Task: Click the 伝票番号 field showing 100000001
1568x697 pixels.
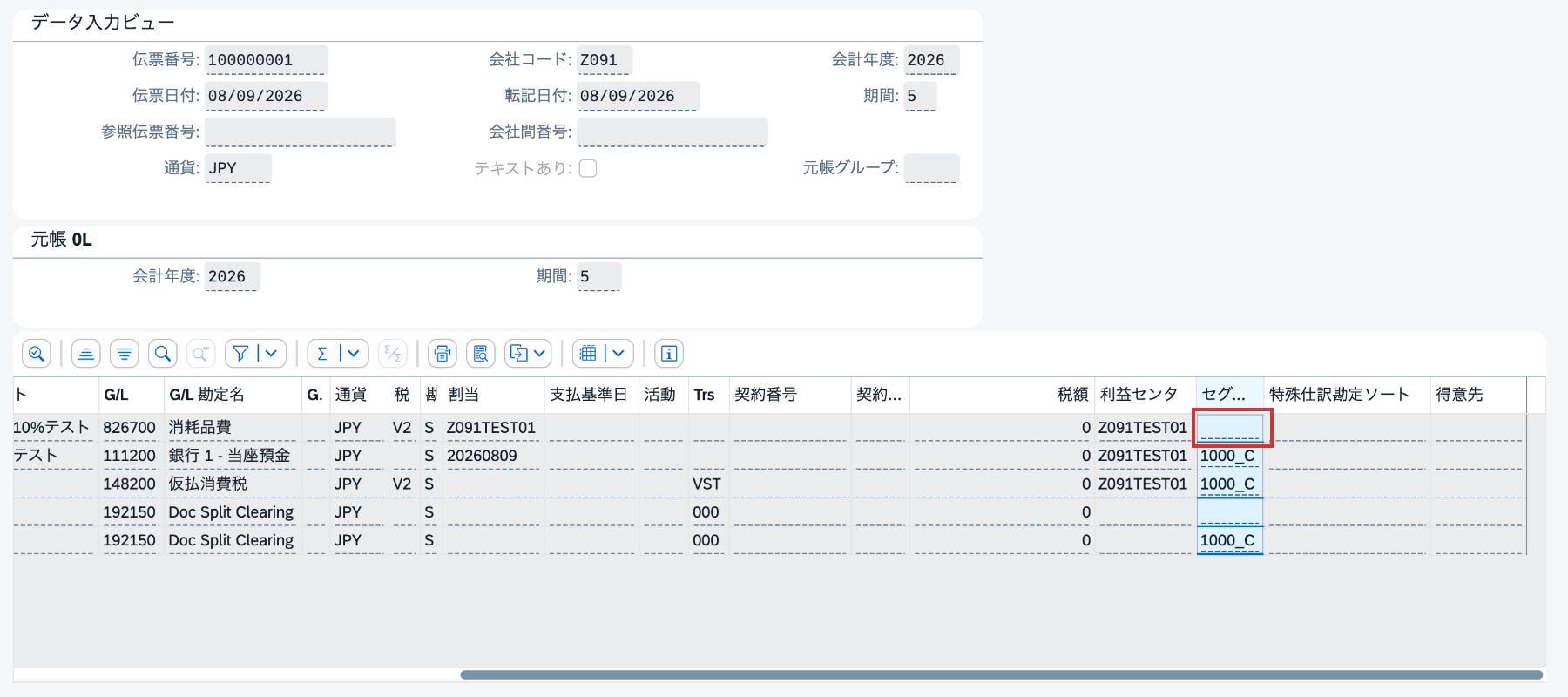Action: pyautogui.click(x=266, y=60)
